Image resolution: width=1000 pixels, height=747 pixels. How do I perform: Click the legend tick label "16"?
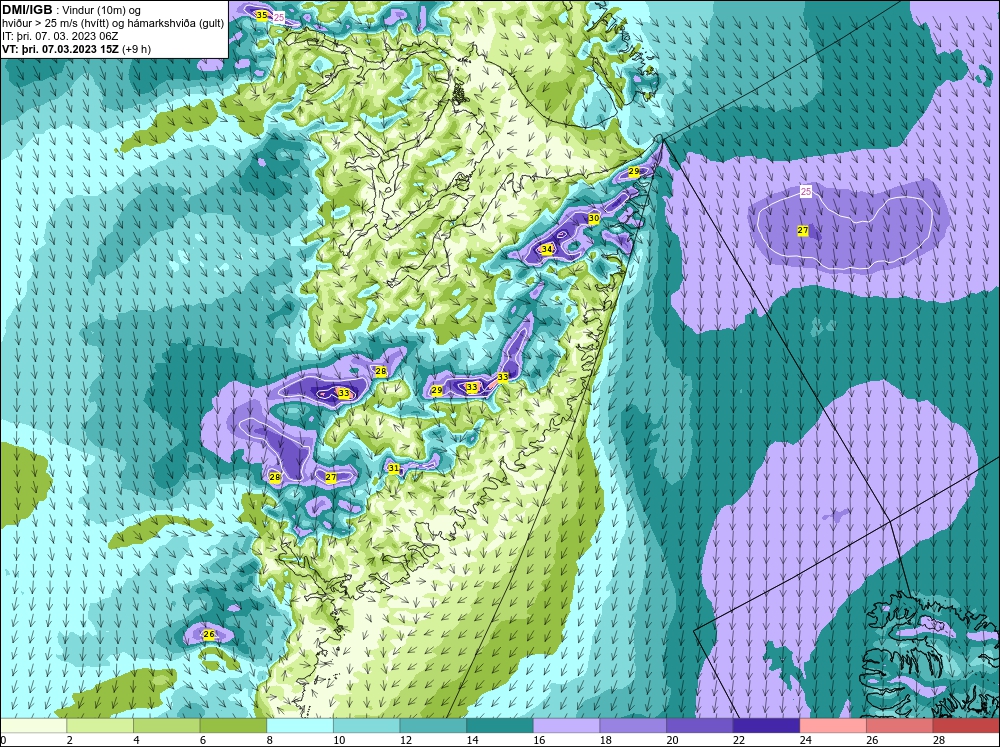(x=539, y=740)
